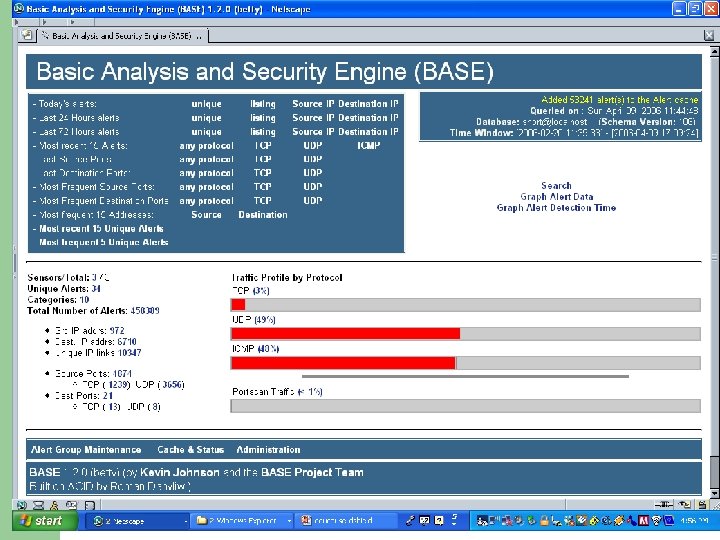Viewport: 720px width, 540px height.
Task: Click the TCP (3%) traffic bar
Action: tap(466, 305)
